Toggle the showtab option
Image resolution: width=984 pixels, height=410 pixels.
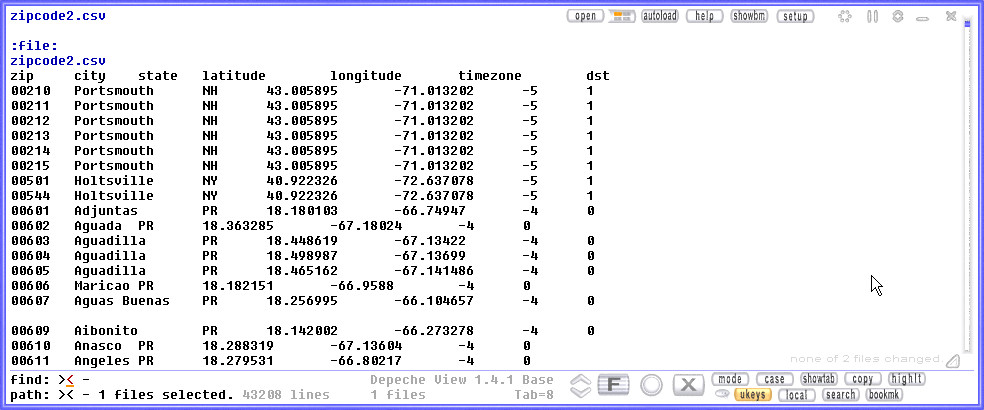[x=817, y=379]
